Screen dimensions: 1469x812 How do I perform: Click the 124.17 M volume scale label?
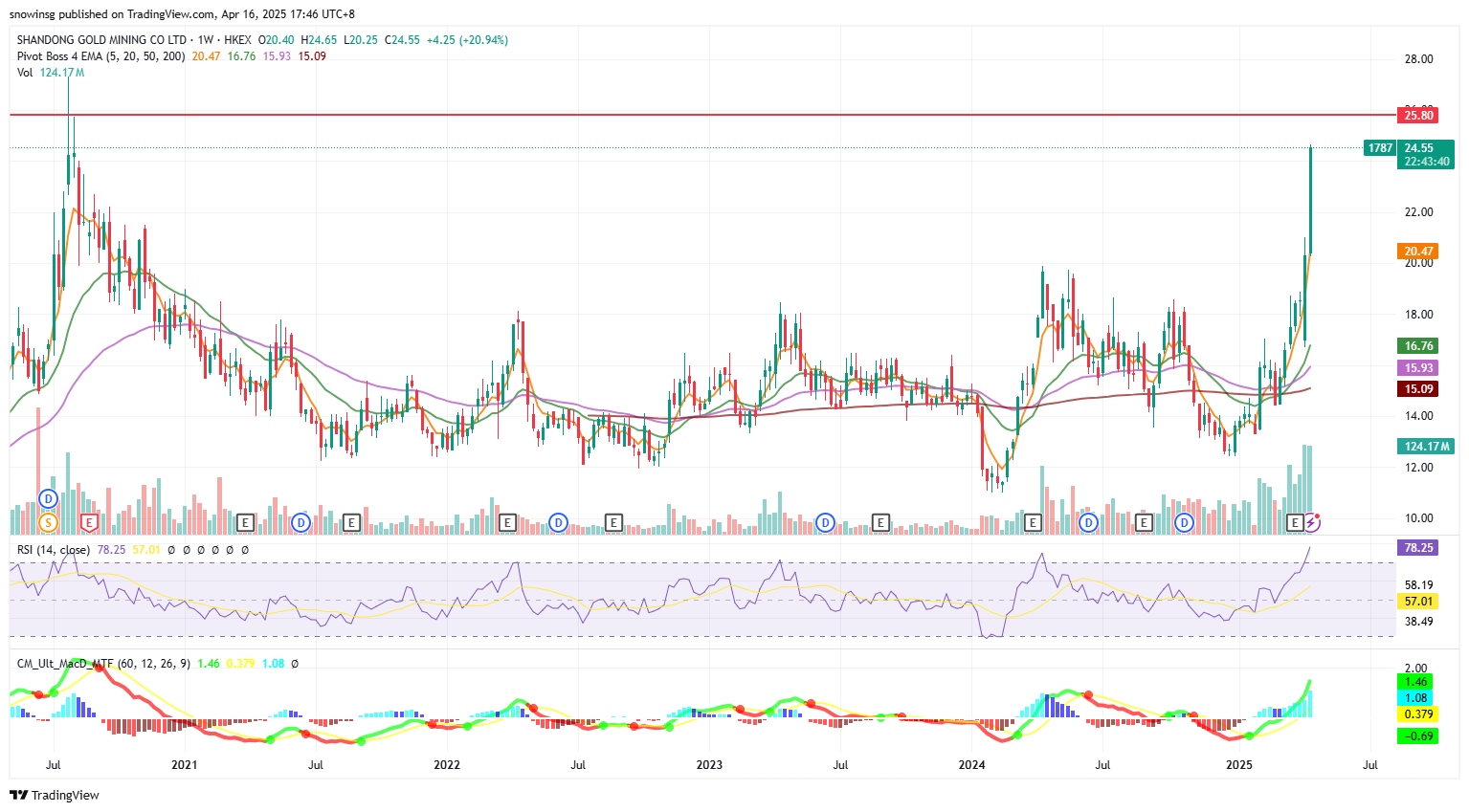point(1426,447)
